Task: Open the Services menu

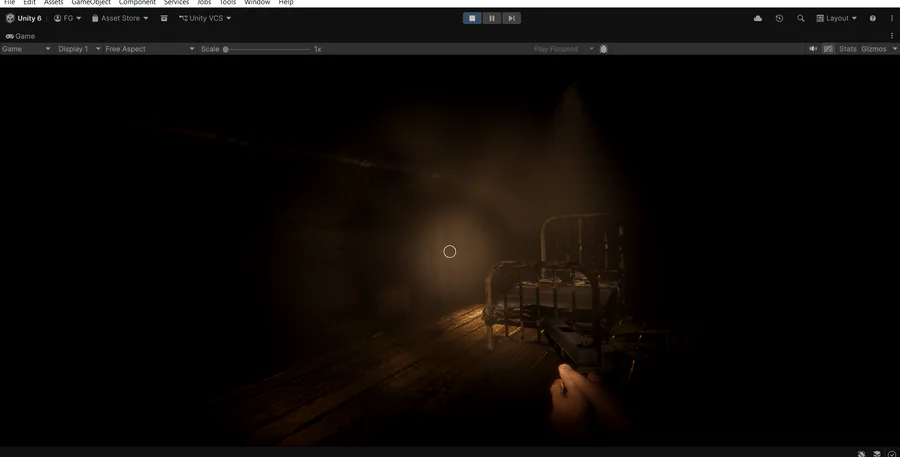Action: click(x=176, y=2)
